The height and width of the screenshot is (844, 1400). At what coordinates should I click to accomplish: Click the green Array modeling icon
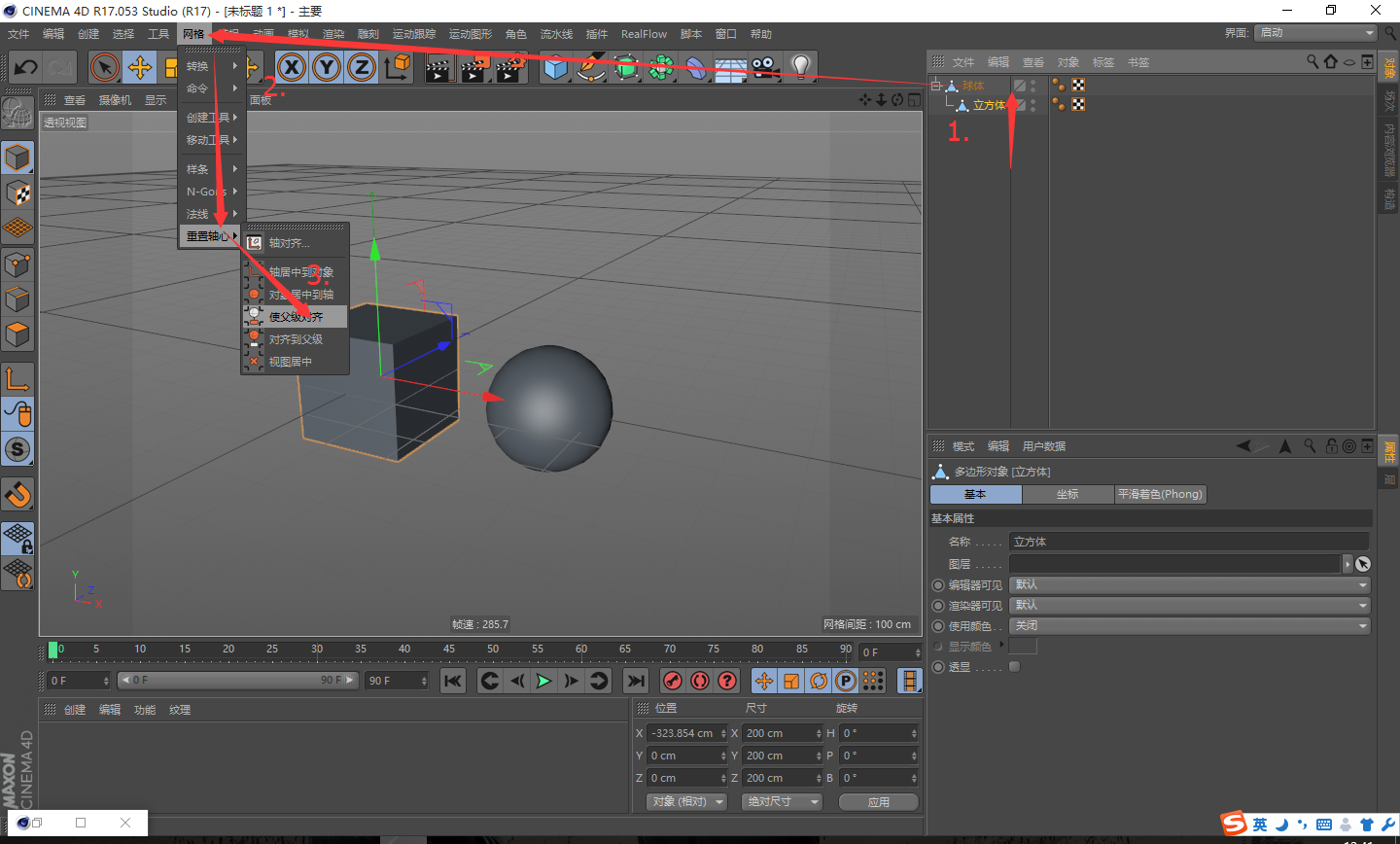(x=661, y=67)
